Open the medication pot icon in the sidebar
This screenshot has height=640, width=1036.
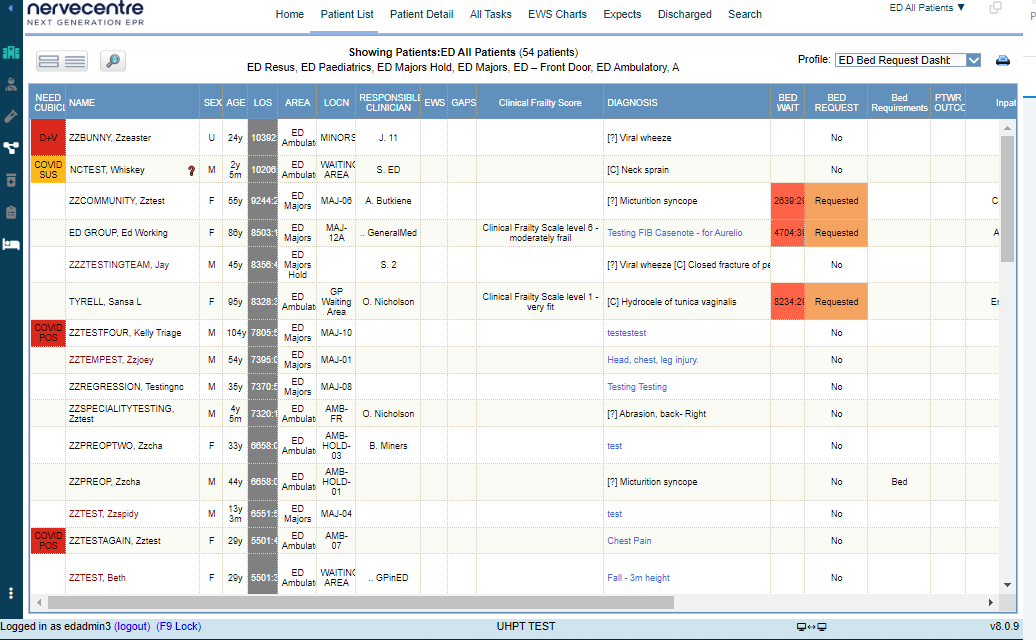pos(11,180)
